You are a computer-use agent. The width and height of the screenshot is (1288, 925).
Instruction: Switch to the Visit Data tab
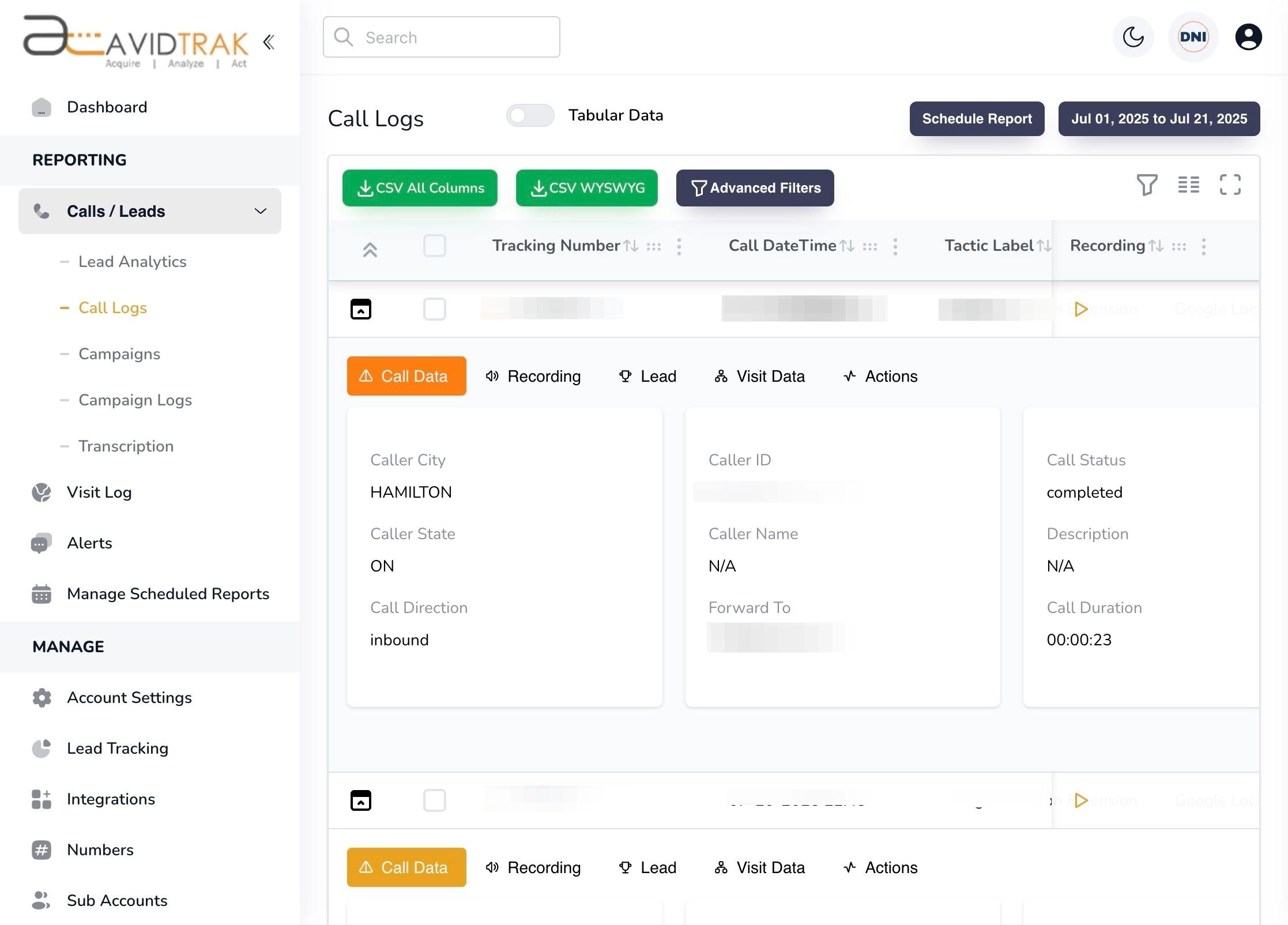(x=759, y=376)
